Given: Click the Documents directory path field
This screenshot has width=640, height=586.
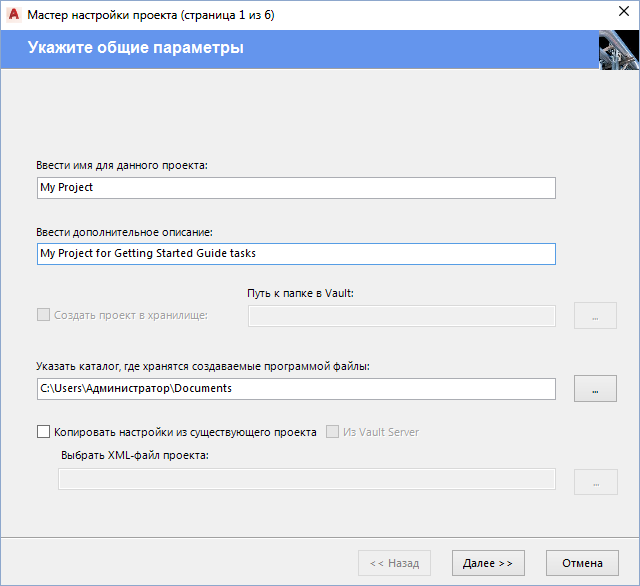Looking at the screenshot, I should point(295,388).
